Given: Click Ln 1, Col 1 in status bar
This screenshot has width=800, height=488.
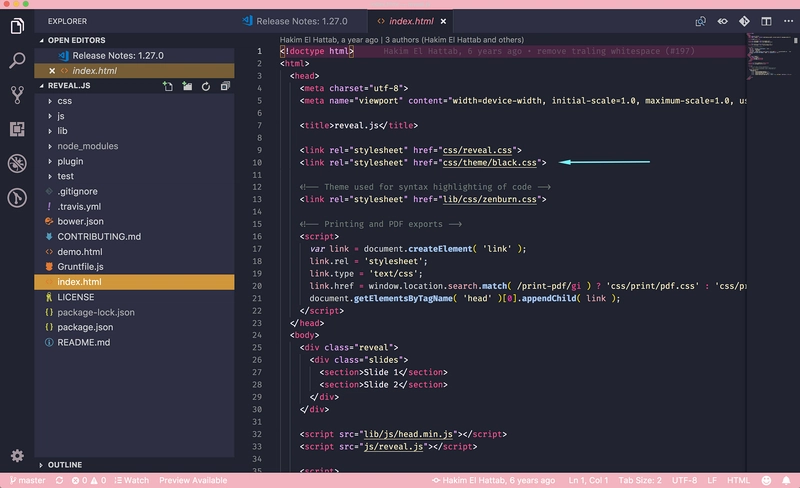Looking at the screenshot, I should [x=588, y=480].
